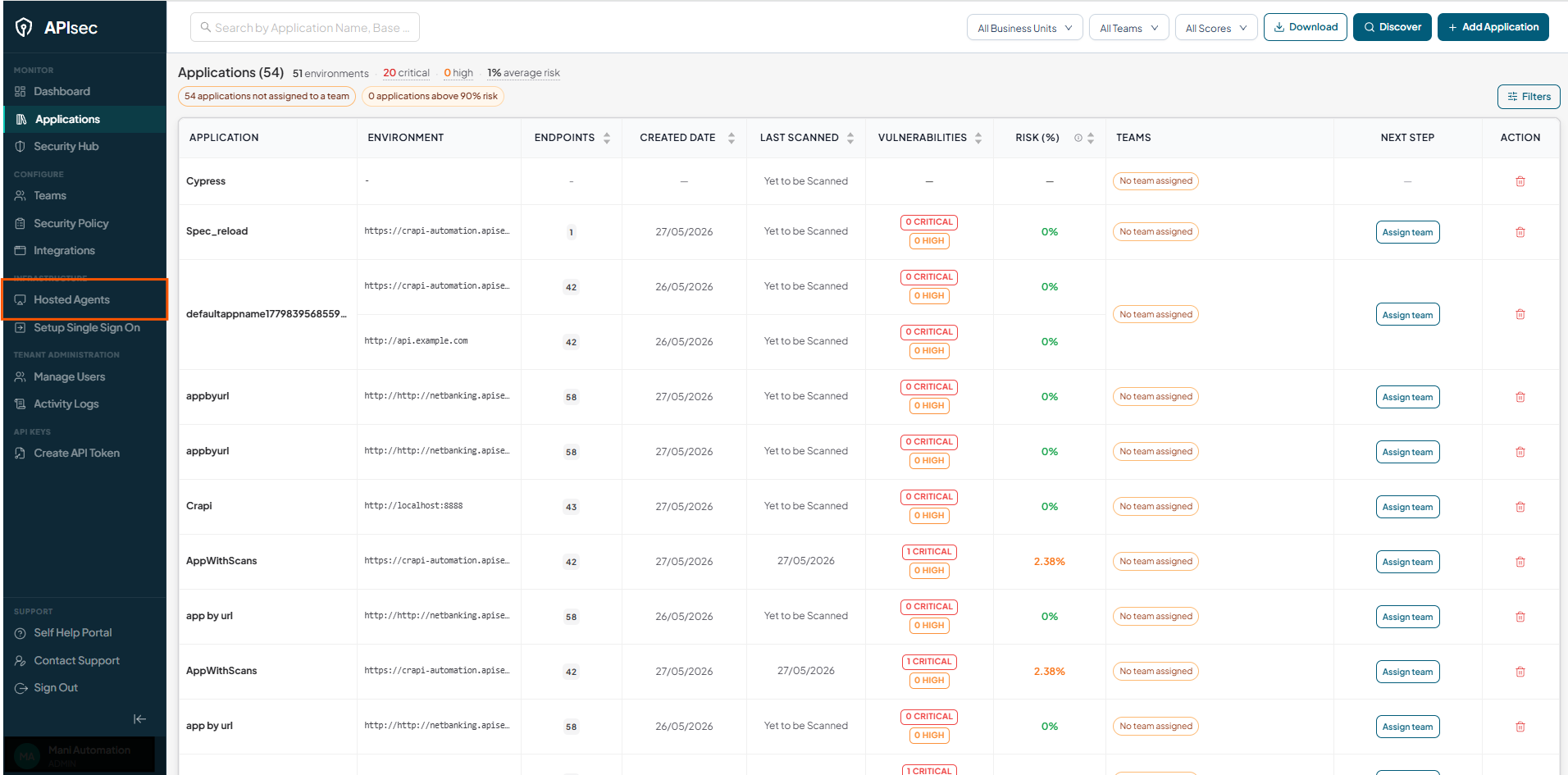The width and height of the screenshot is (1568, 775).
Task: Collapse the sidebar with the arrow icon
Action: click(x=140, y=719)
